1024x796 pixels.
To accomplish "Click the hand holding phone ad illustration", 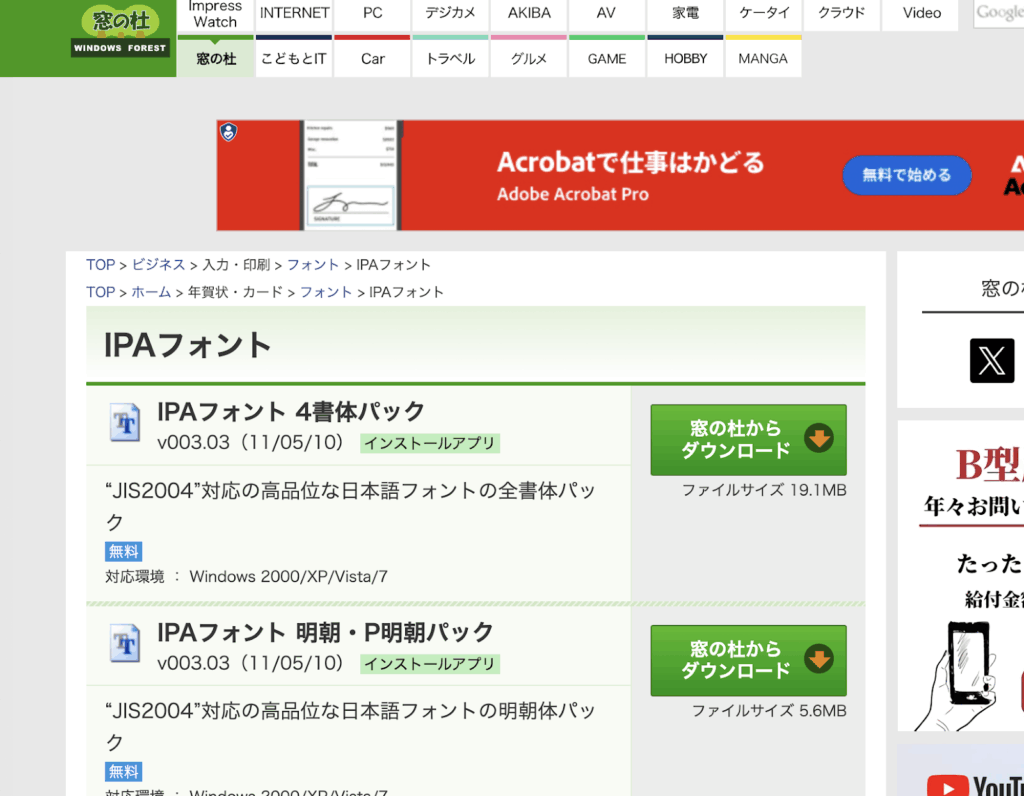I will [x=957, y=676].
